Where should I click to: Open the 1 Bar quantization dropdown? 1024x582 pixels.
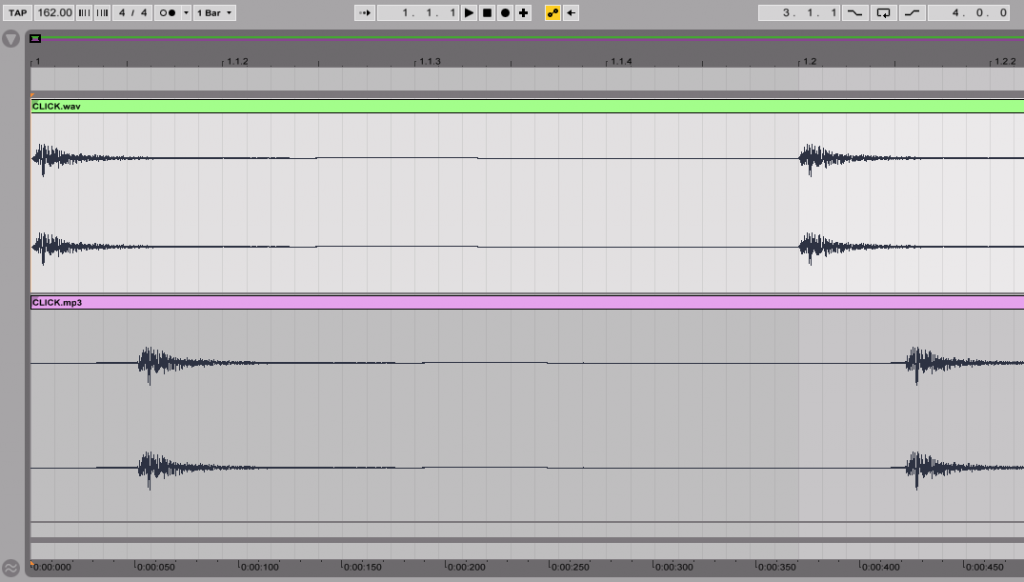[x=212, y=12]
